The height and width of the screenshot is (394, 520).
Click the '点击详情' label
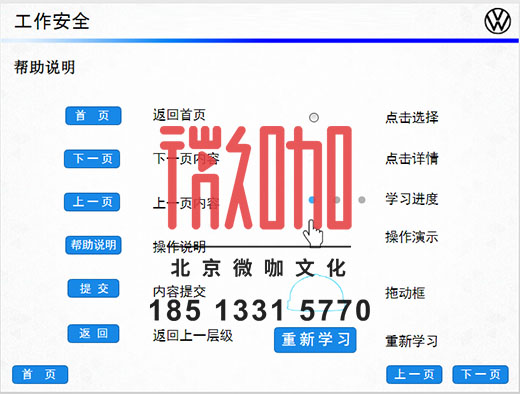(412, 158)
